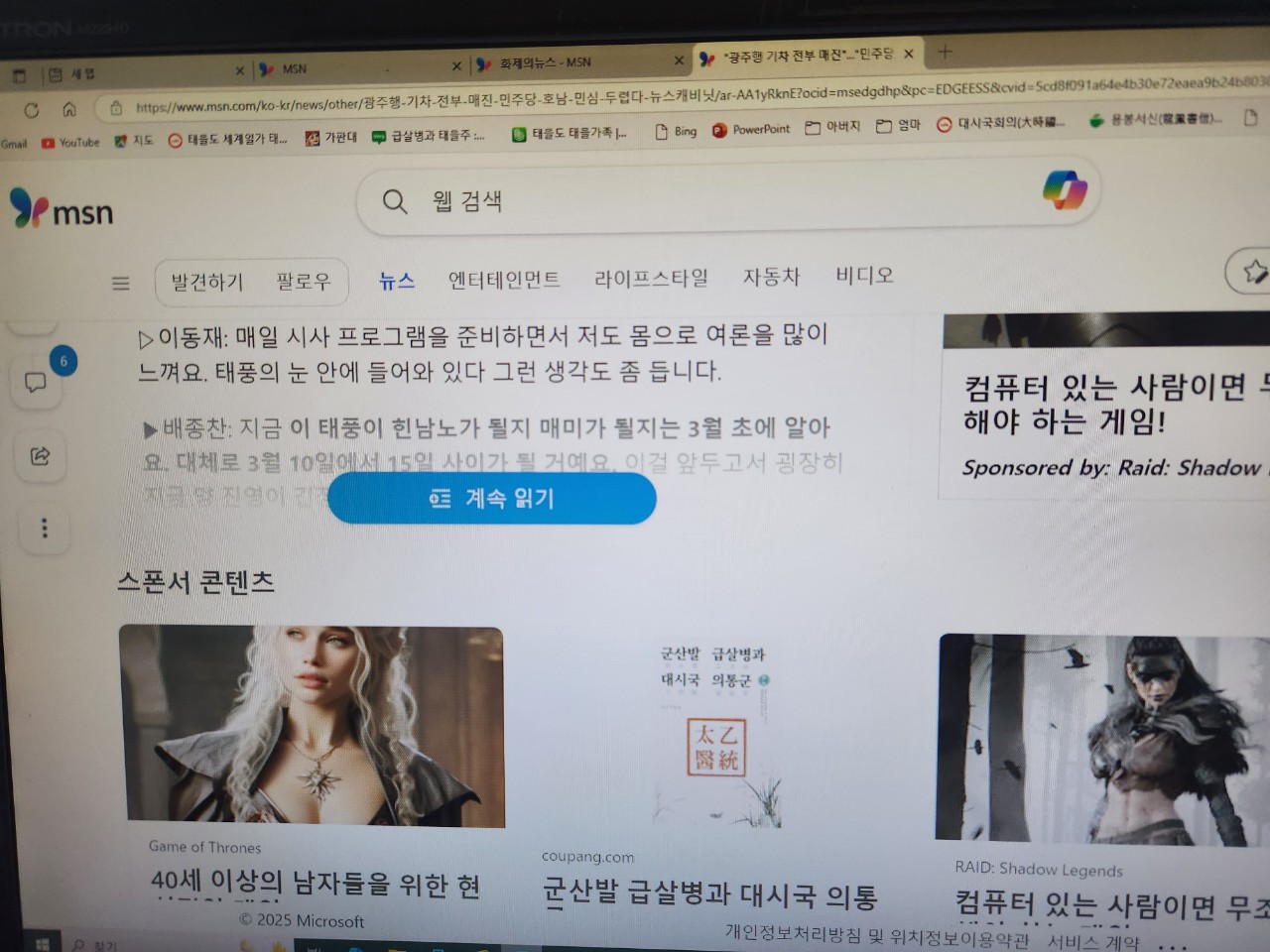
Task: Close the '화제의뉴스 - MSN' tab
Action: pyautogui.click(x=679, y=60)
